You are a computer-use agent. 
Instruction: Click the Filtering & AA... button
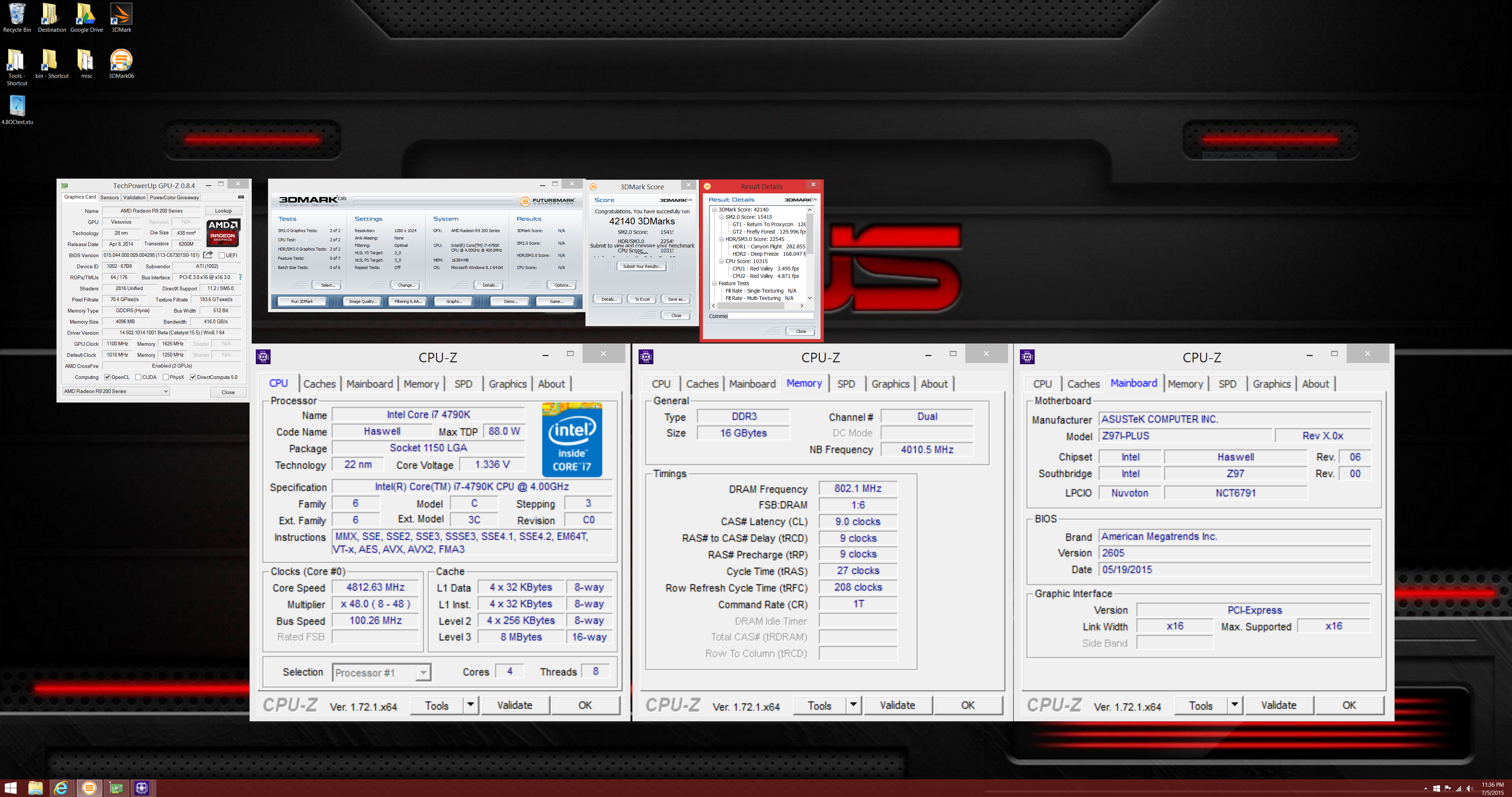[x=408, y=301]
